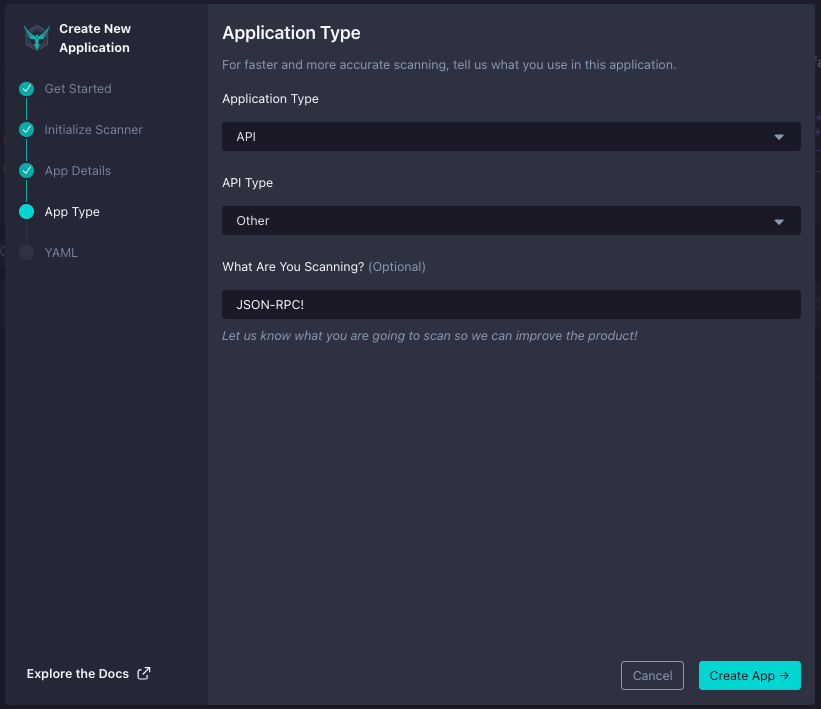Select the teal App Type step circle
This screenshot has width=821, height=709.
26,212
